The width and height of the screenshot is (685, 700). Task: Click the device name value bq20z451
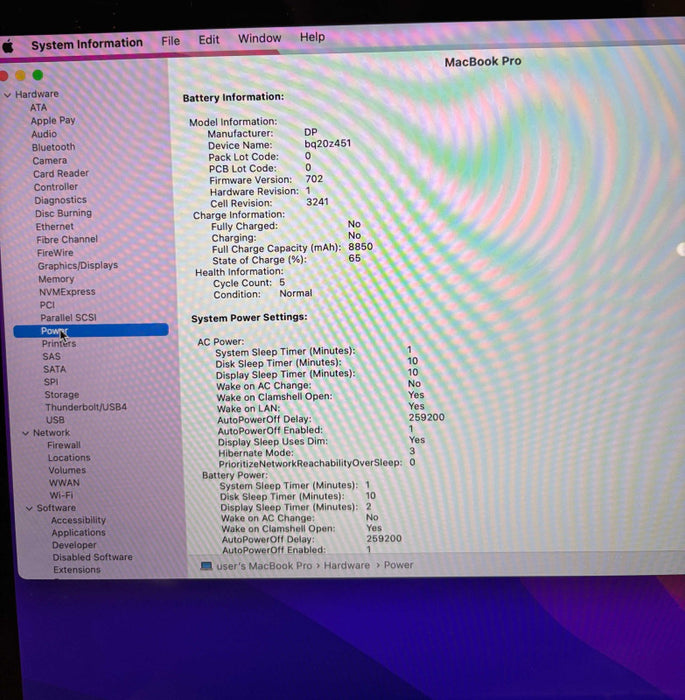[x=327, y=144]
